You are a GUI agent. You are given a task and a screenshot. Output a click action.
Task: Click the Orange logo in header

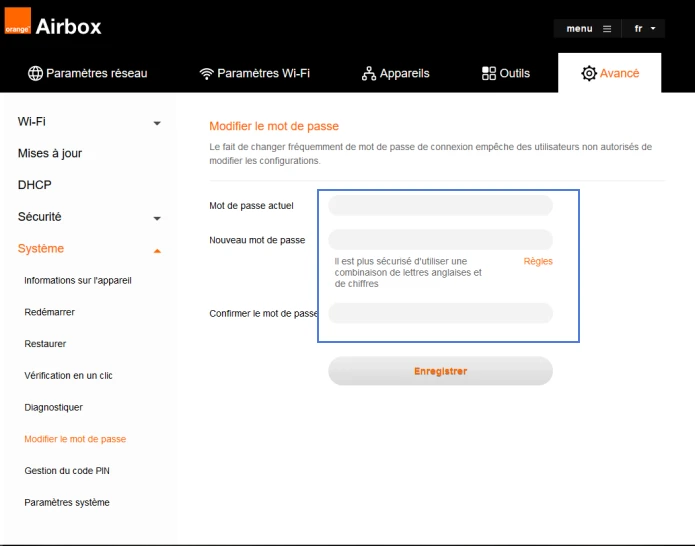point(17,21)
